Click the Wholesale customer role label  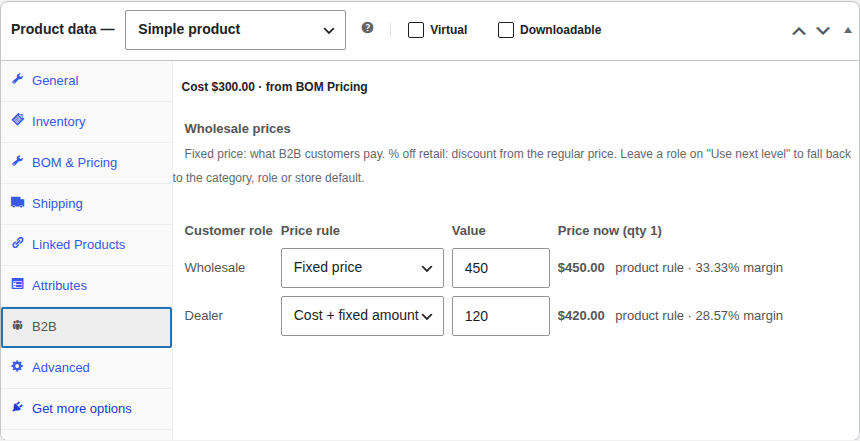[x=214, y=268]
